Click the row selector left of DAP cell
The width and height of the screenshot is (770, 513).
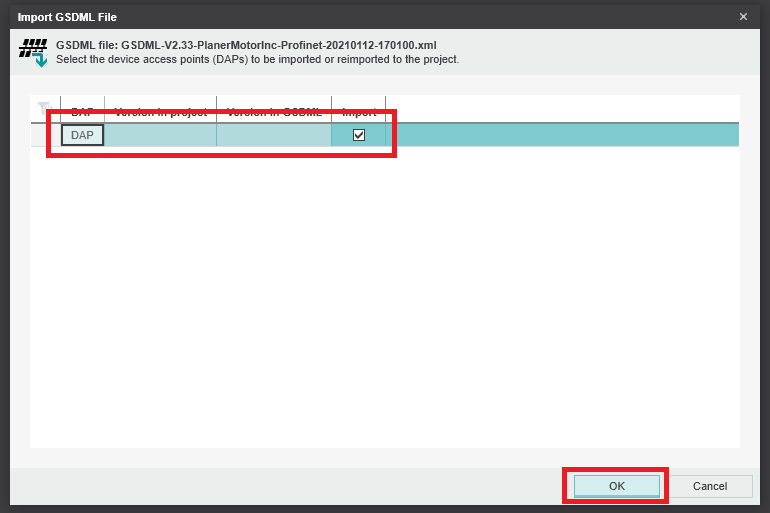coord(46,136)
